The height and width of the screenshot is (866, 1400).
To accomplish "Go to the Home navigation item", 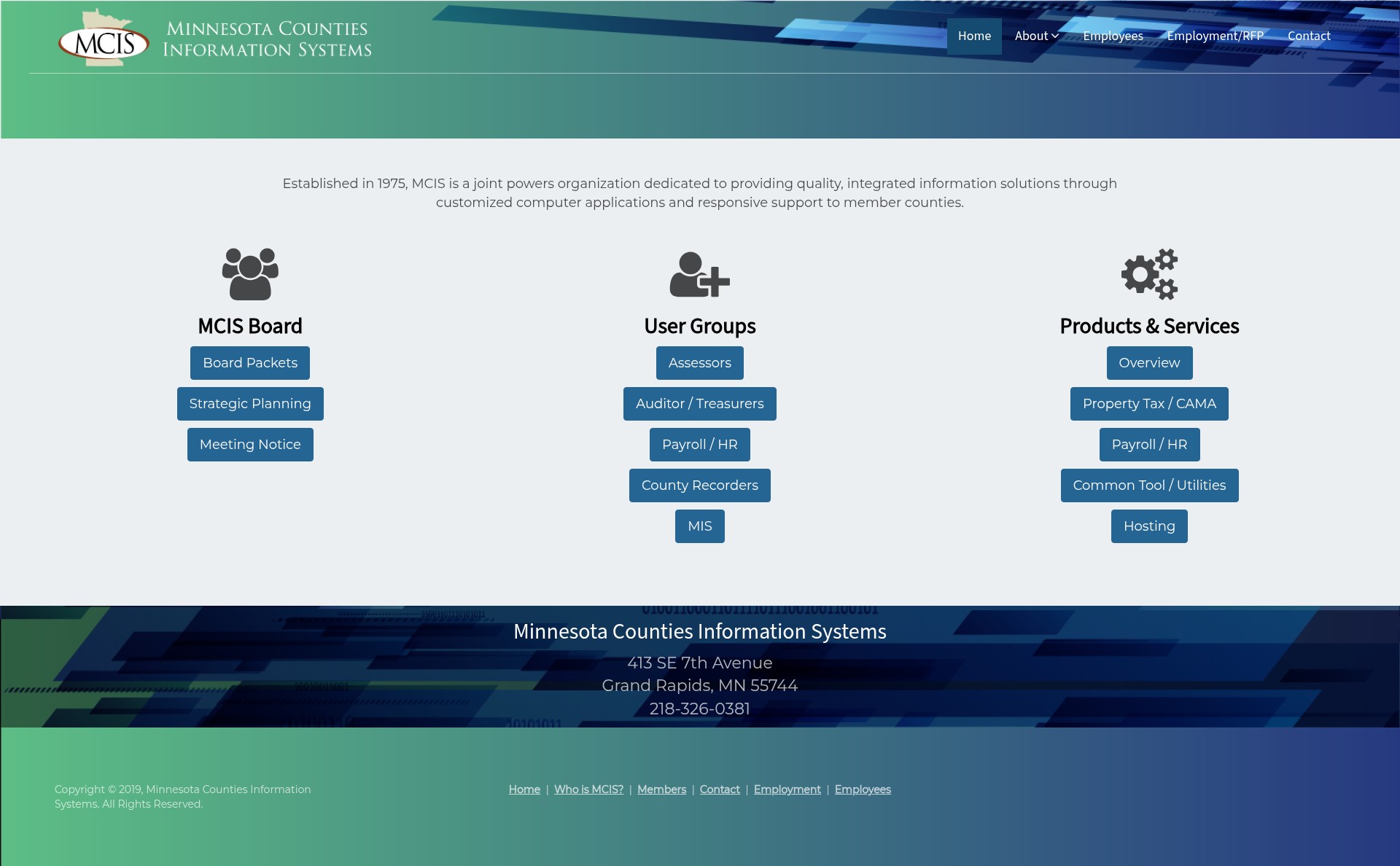I will pyautogui.click(x=974, y=36).
